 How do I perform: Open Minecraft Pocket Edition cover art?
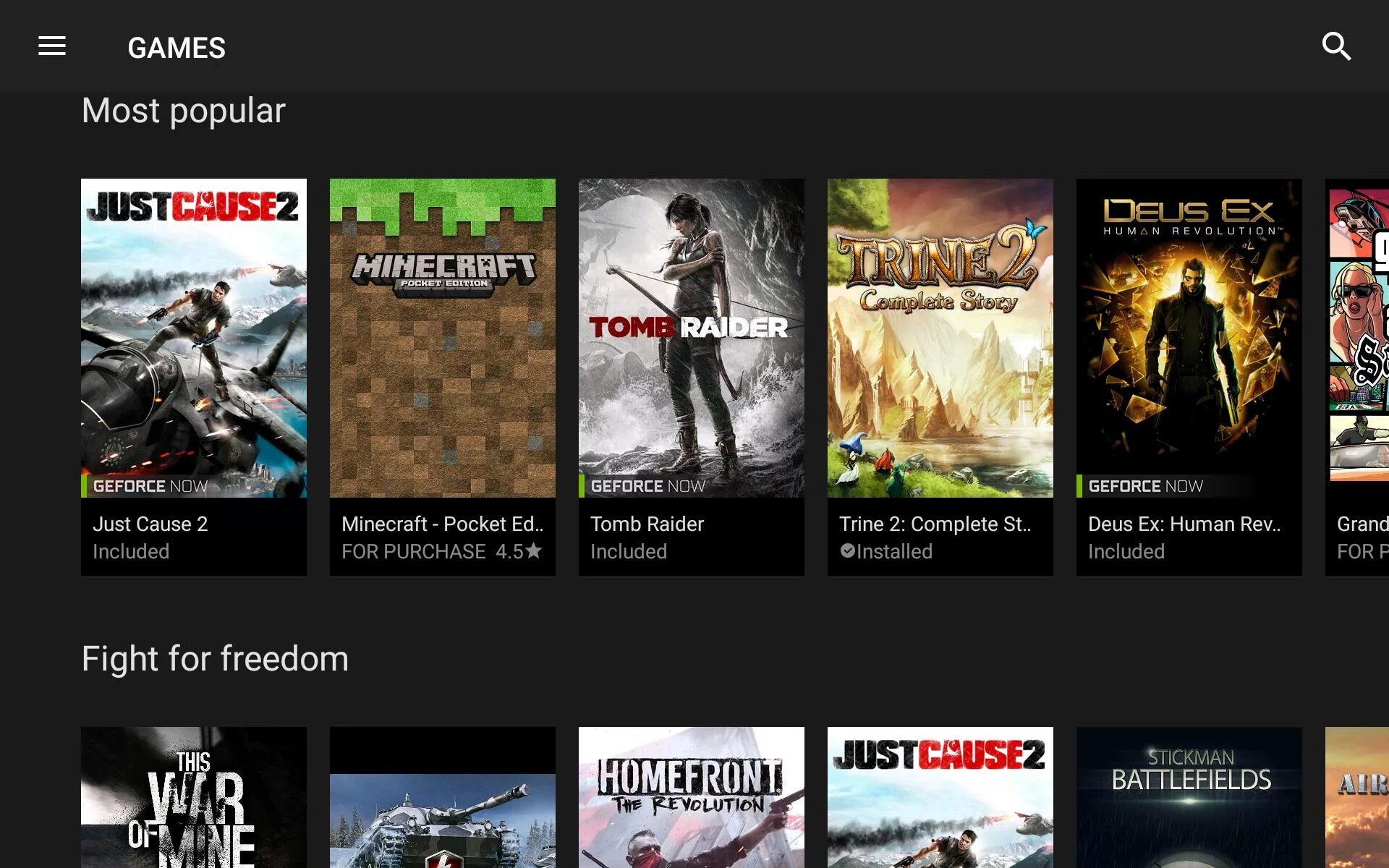443,338
